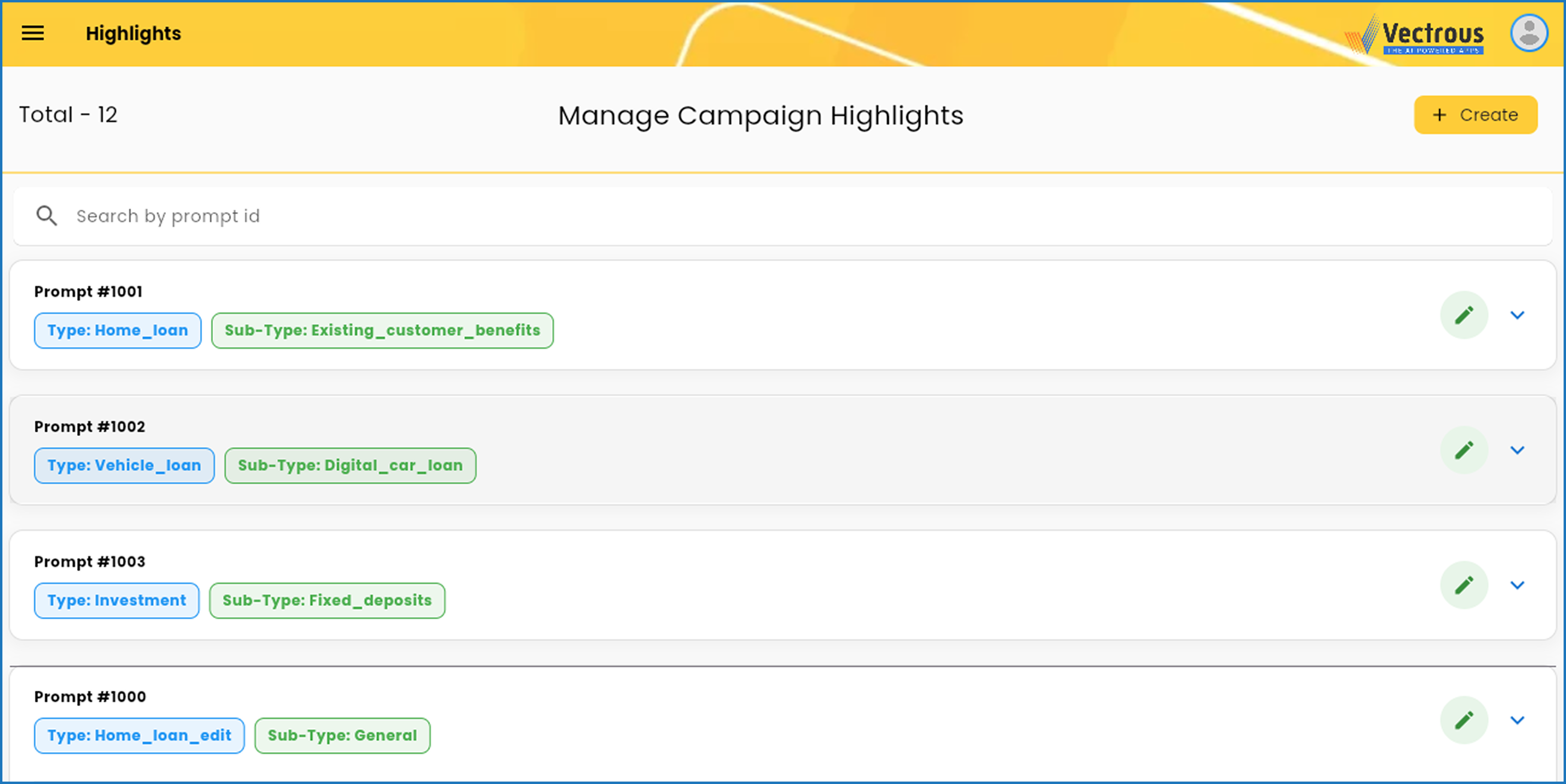Click the user profile avatar icon
Screen dimensions: 1566x784
(x=1529, y=33)
